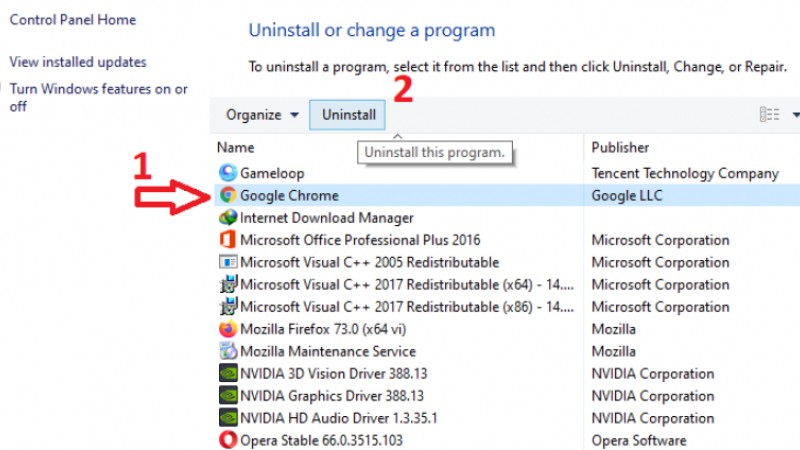Click the Visual C++ 2005 Redistributable icon
Screen dimensions: 800x450
228,262
